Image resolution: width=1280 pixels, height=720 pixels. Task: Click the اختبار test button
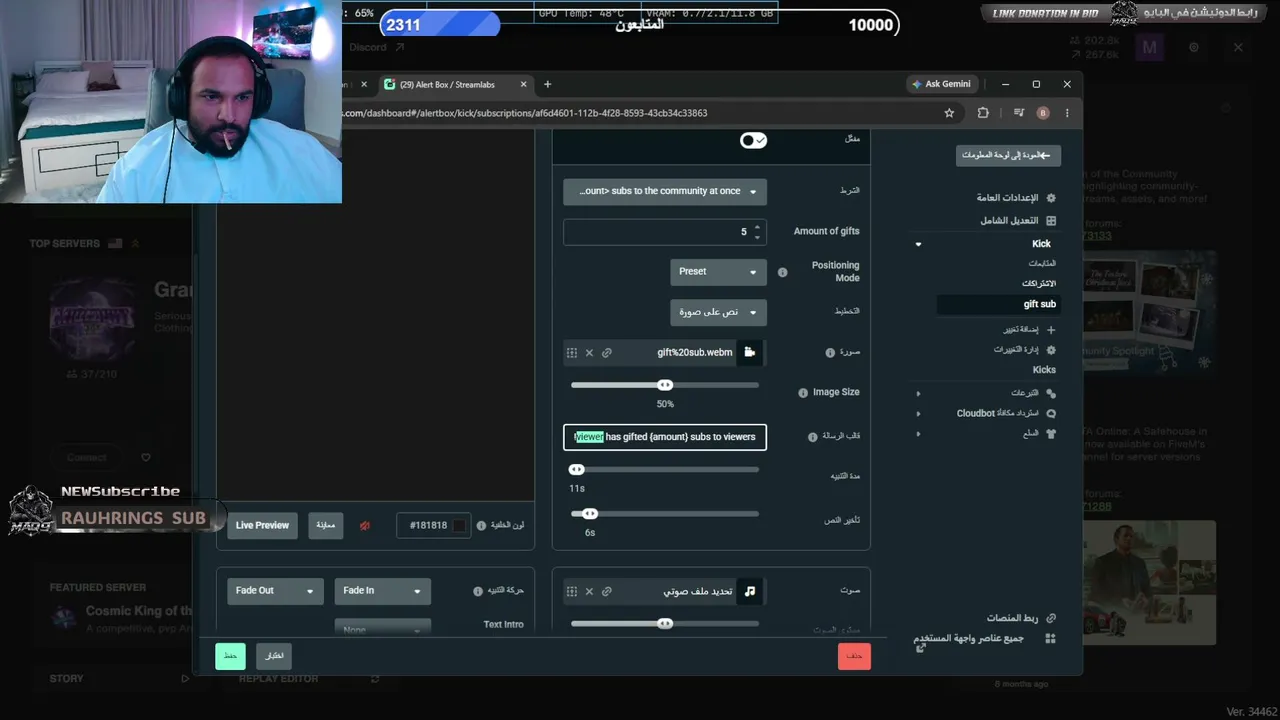point(274,656)
